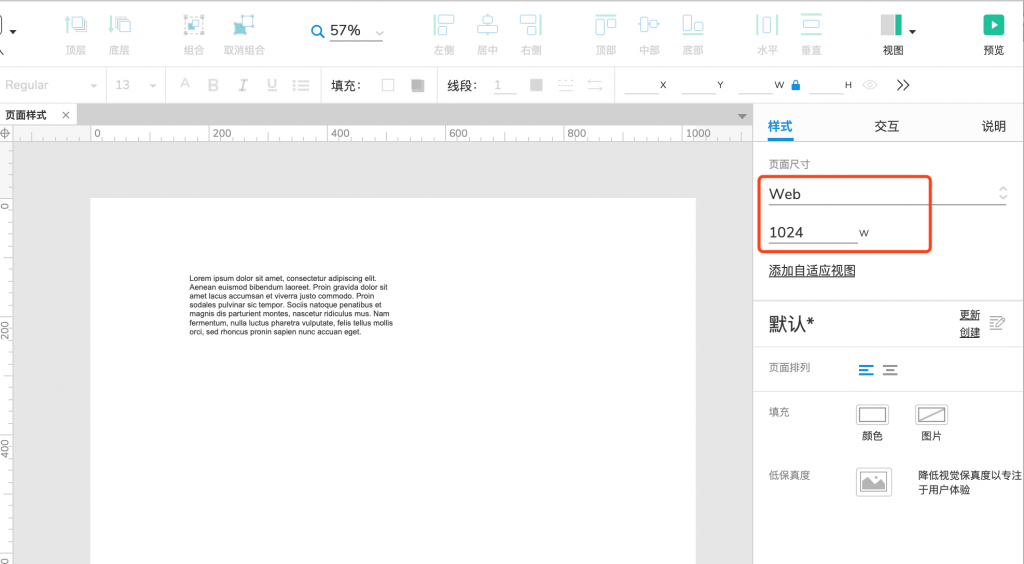This screenshot has height=564, width=1024.
Task: Switch to the Interactions (交互) tab
Action: pos(886,126)
